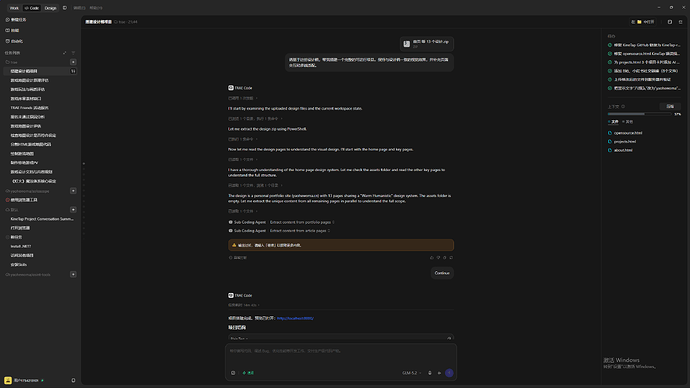Add a task under yashowoma/scisscope group
This screenshot has height=388, width=690.
pos(73,191)
